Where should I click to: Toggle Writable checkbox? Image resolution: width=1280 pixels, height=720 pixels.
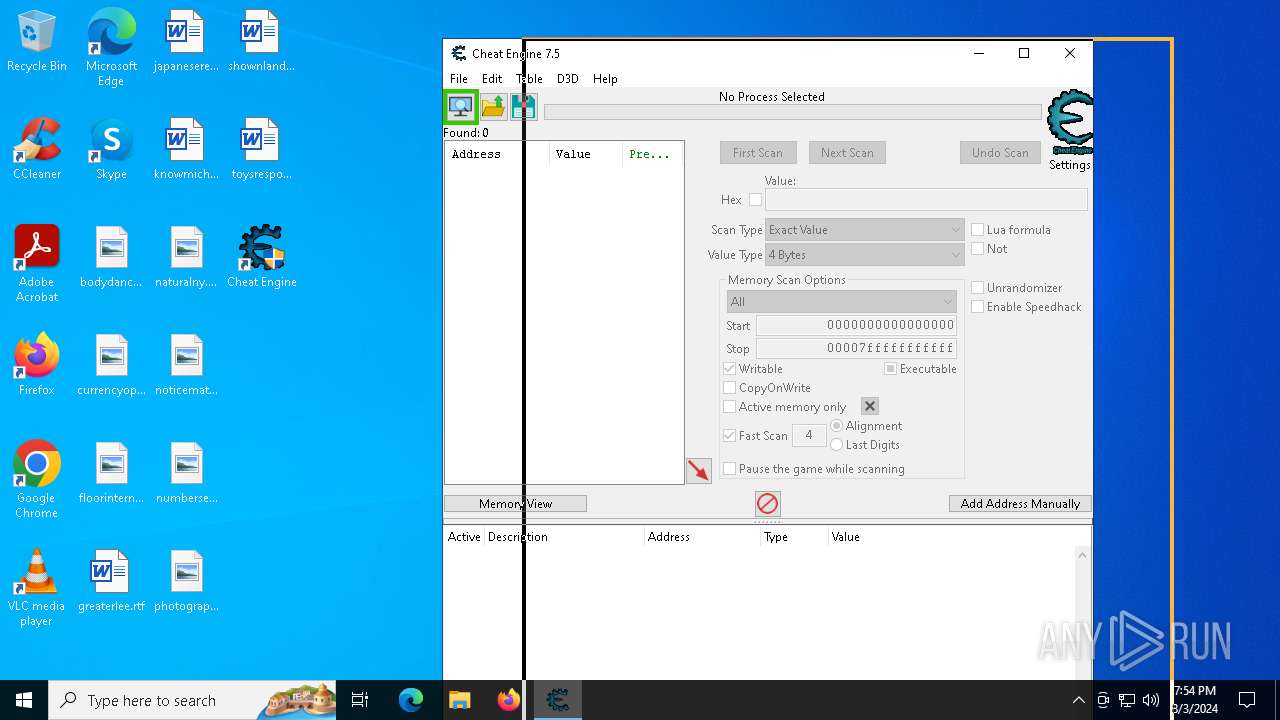click(730, 369)
